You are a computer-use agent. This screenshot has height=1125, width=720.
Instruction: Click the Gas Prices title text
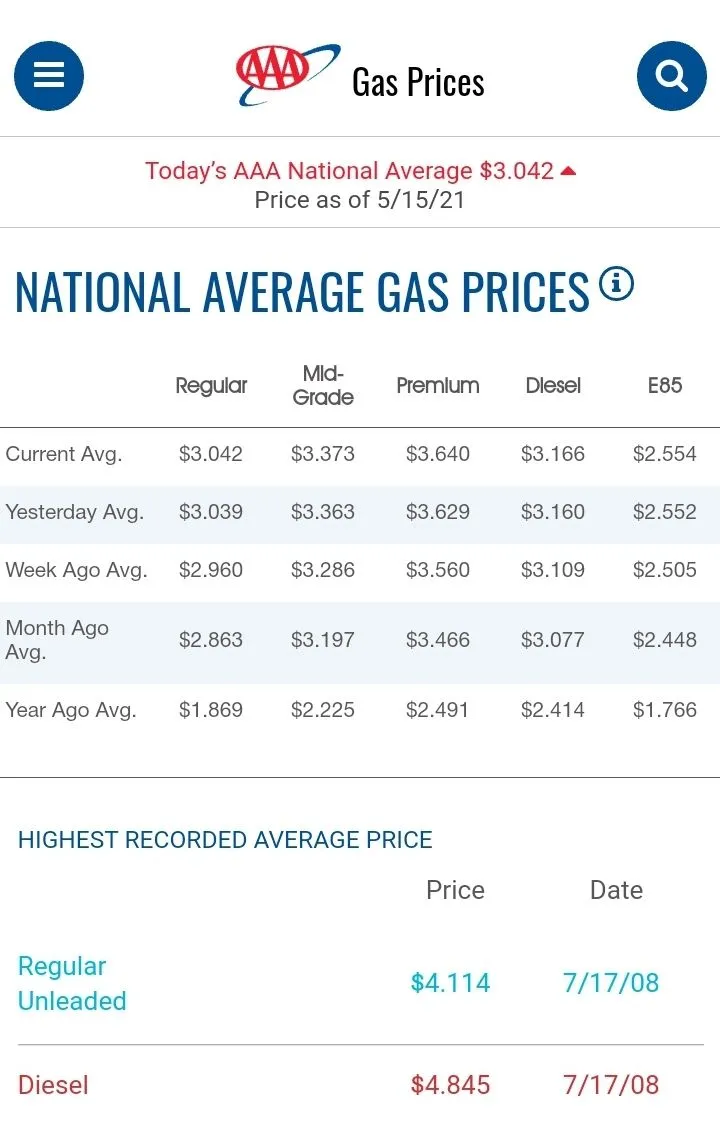pyautogui.click(x=418, y=82)
